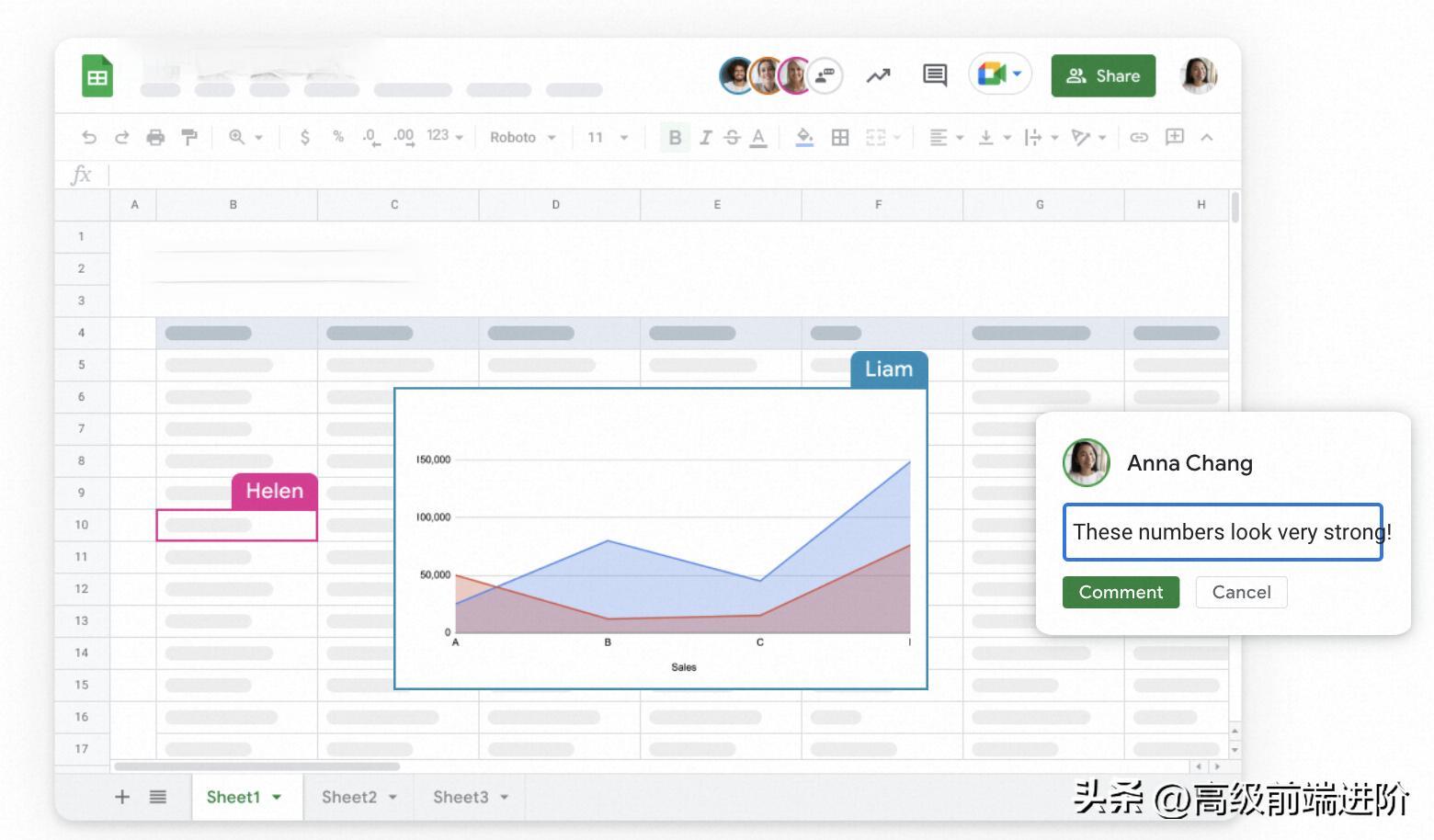Apply currency format with dollar icon

pos(305,137)
